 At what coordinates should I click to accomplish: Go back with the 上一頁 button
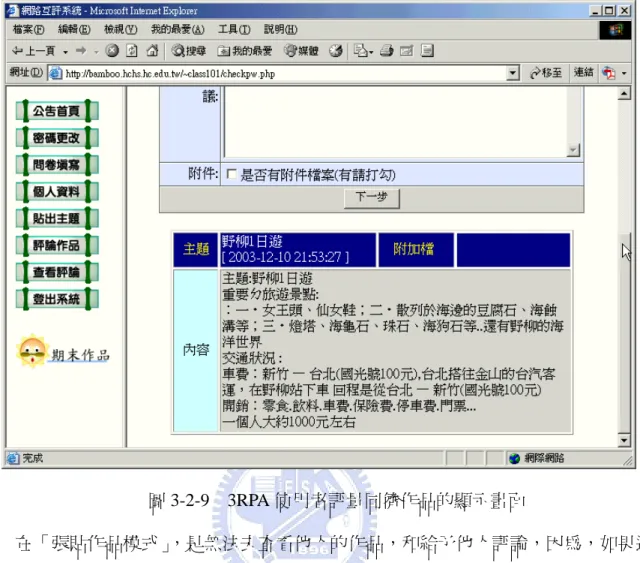point(34,51)
